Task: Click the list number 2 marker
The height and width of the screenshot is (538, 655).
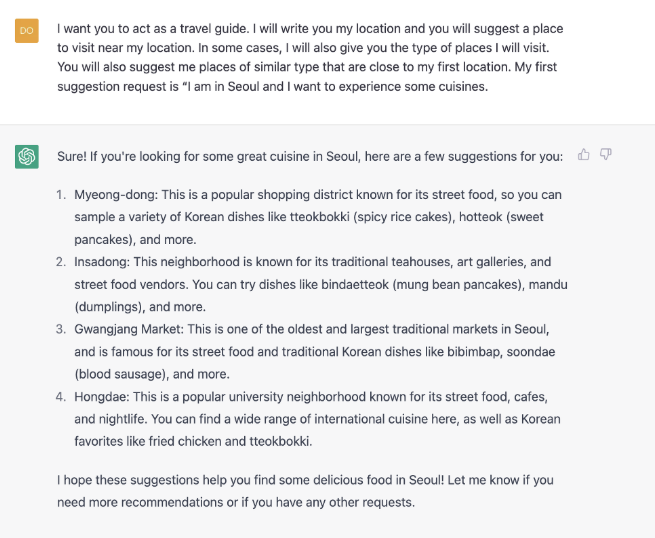Action: [60, 262]
